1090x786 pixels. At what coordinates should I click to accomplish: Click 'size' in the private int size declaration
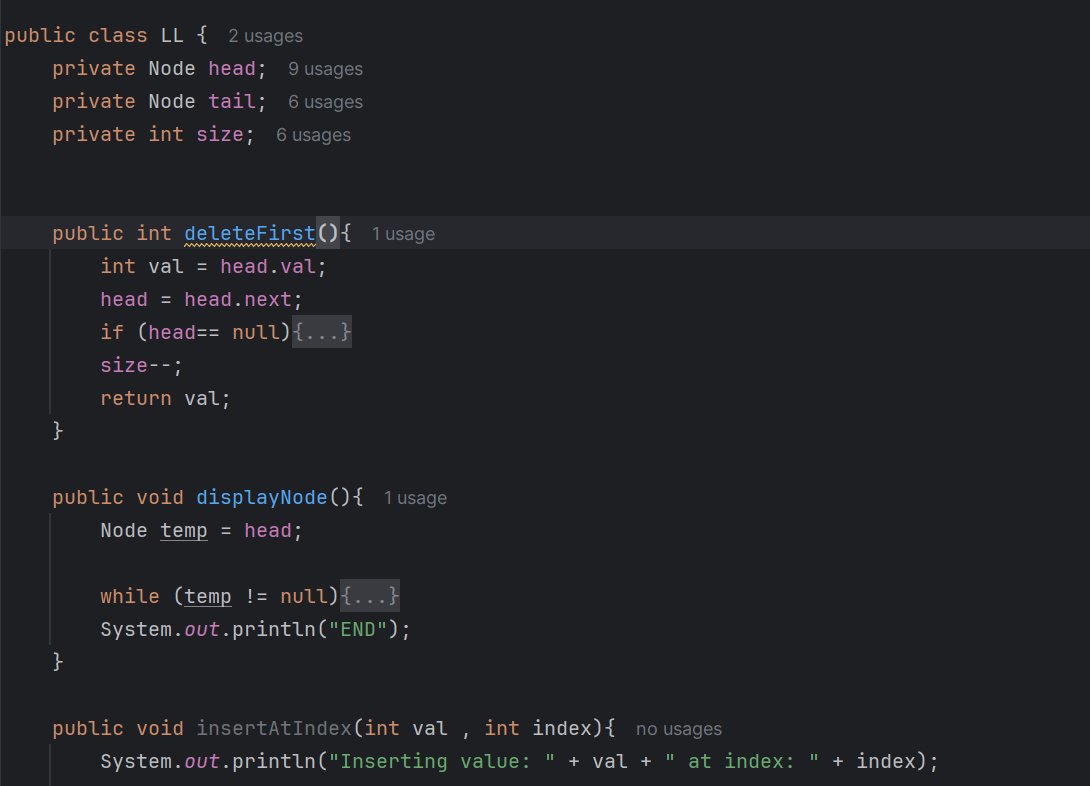pos(220,135)
